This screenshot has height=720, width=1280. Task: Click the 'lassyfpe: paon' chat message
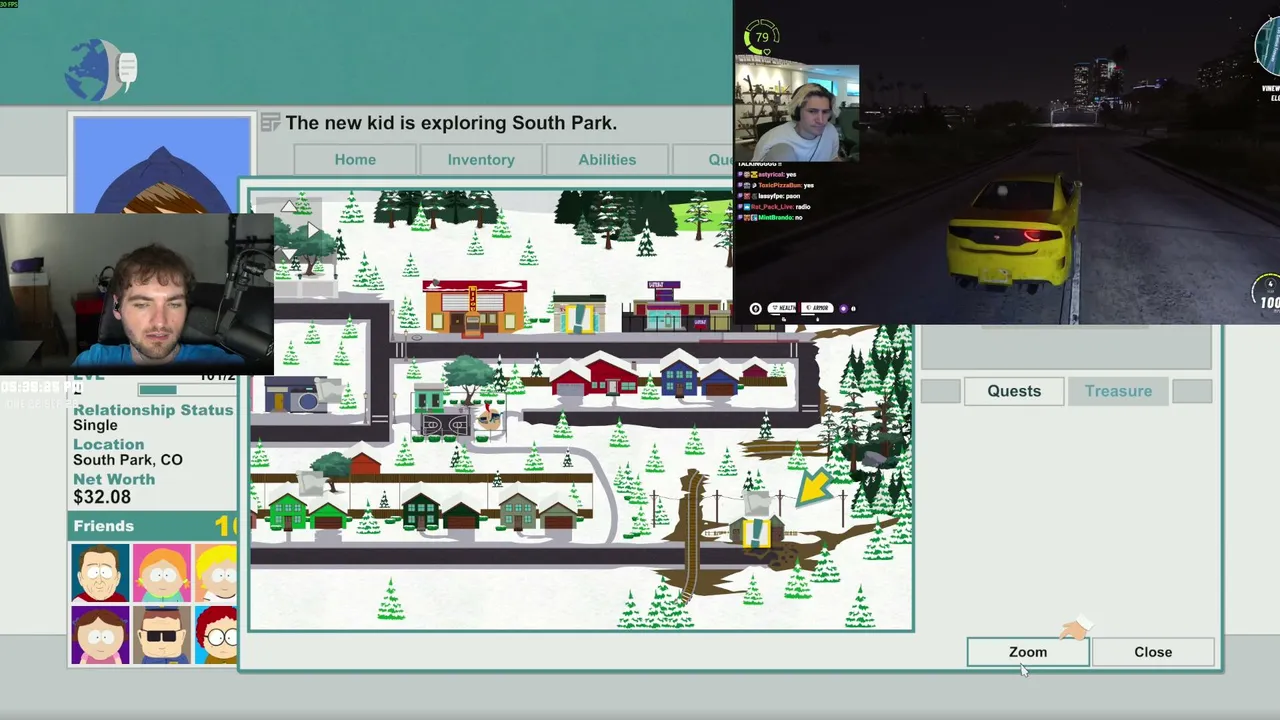pyautogui.click(x=771, y=196)
